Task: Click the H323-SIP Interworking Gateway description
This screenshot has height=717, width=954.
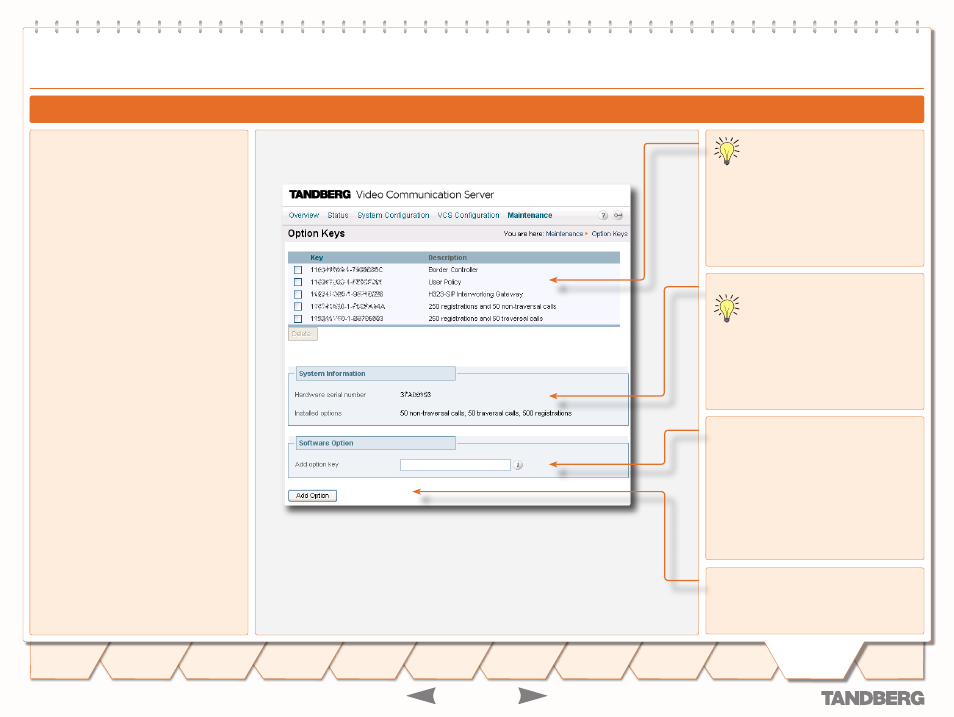Action: pos(475,294)
